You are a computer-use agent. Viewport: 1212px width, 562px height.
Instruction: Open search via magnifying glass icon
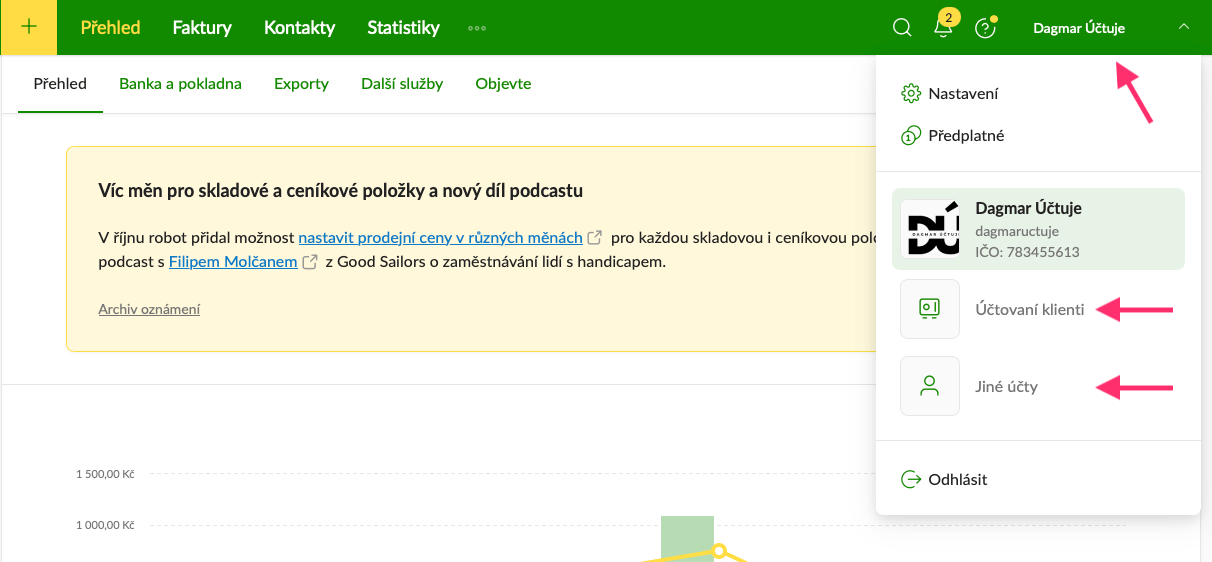pos(902,28)
